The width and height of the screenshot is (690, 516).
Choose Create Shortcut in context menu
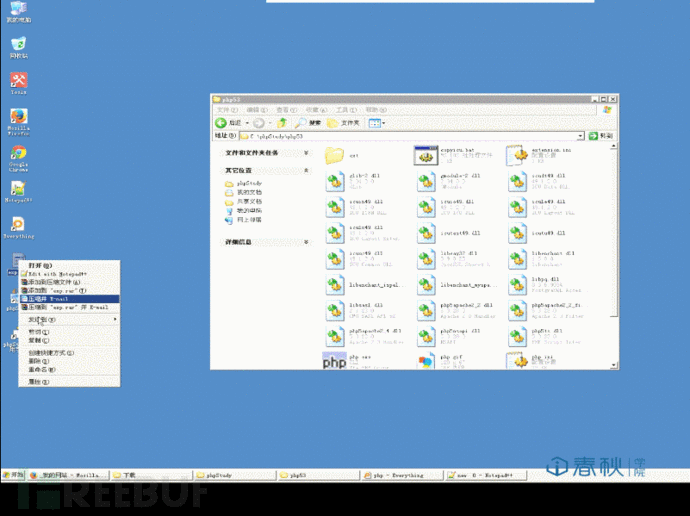69,352
